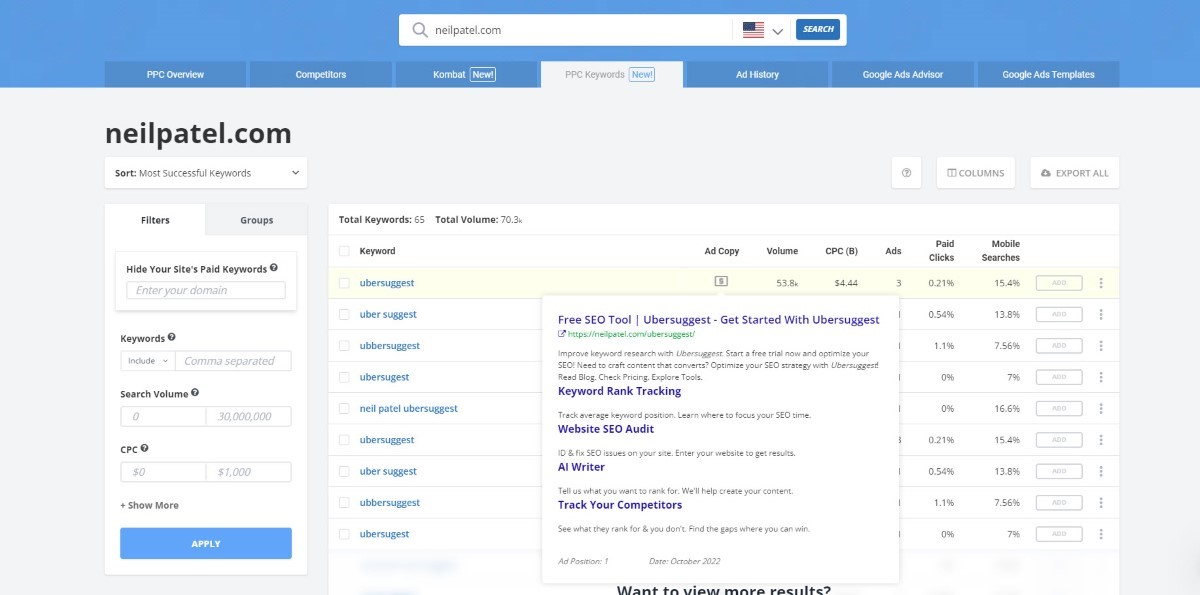1200x595 pixels.
Task: Click the Total Keywords: 65 text
Action: 382,220
